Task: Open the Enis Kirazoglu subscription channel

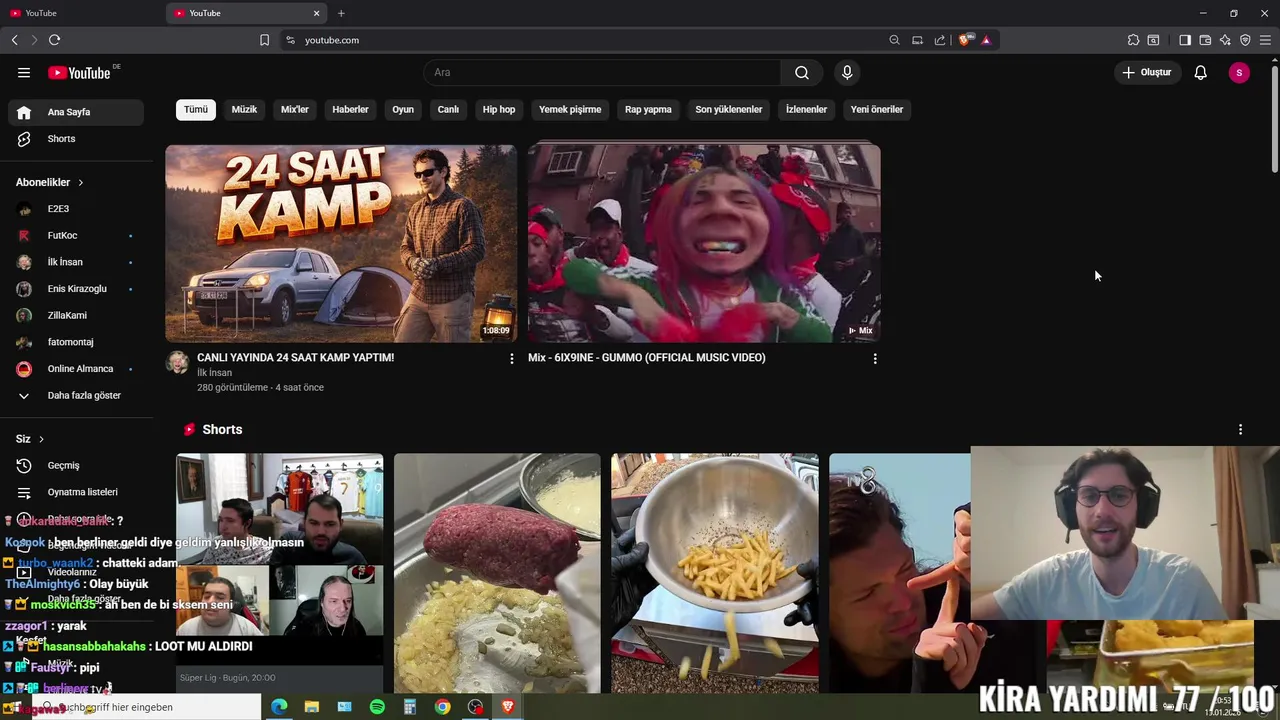Action: [76, 289]
